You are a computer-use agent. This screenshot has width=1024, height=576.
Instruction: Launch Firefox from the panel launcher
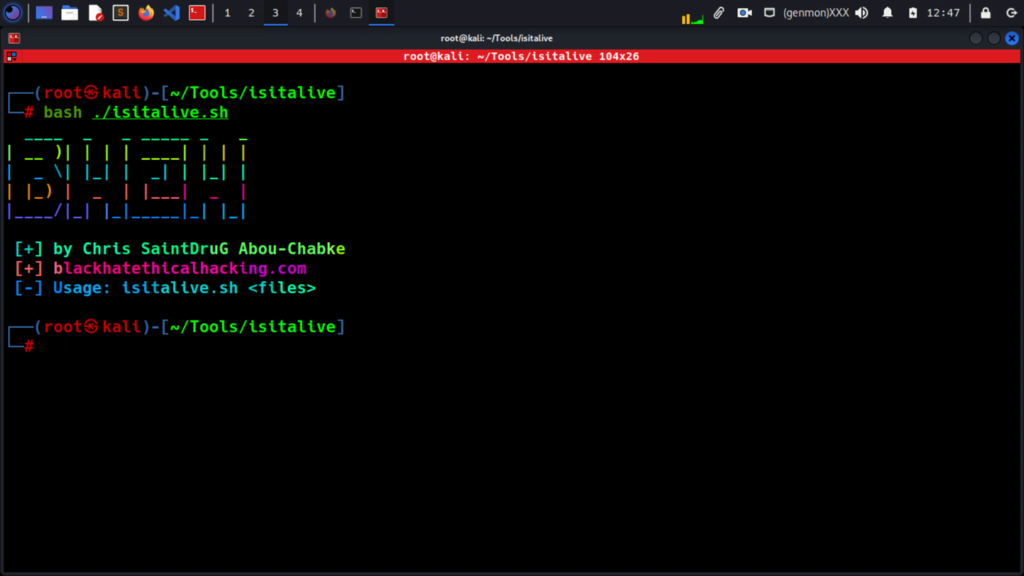point(147,13)
